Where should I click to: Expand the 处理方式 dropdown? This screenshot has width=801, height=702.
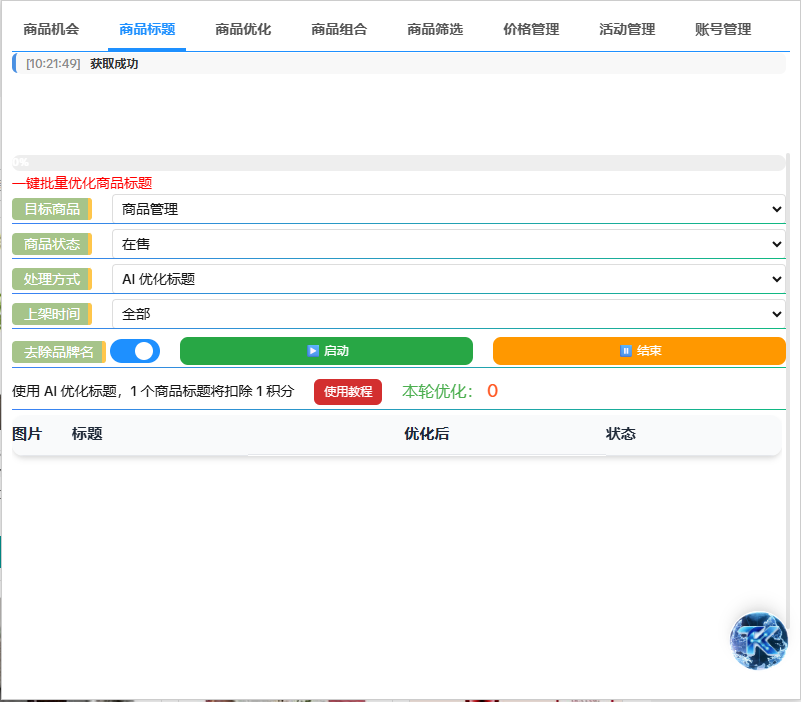[448, 279]
